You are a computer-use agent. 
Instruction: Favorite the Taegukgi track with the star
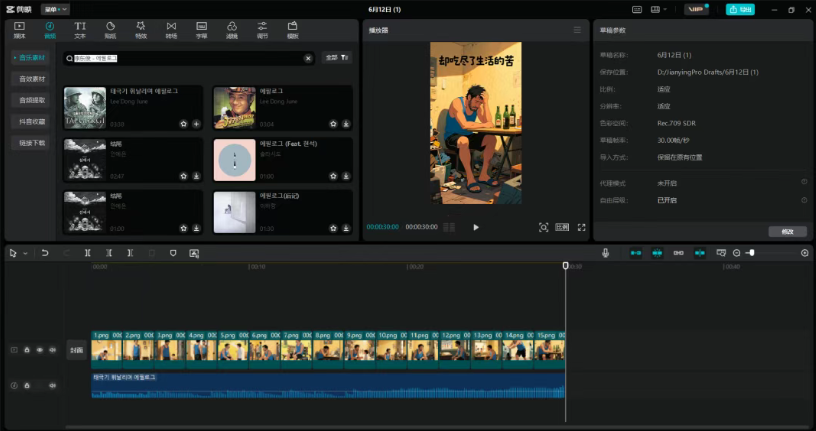click(183, 124)
